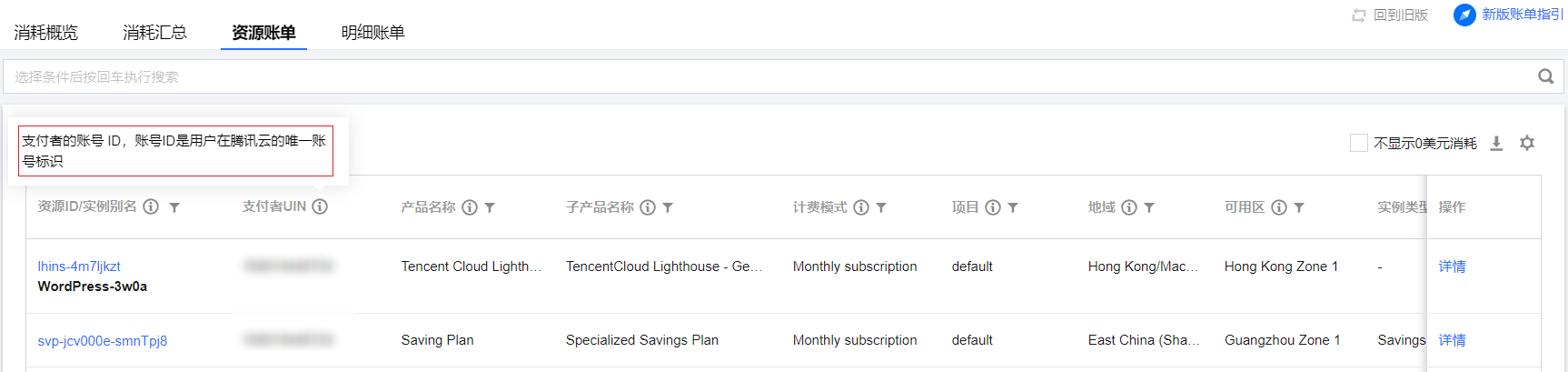
Task: Click the search magnifier icon
Action: 1545,76
